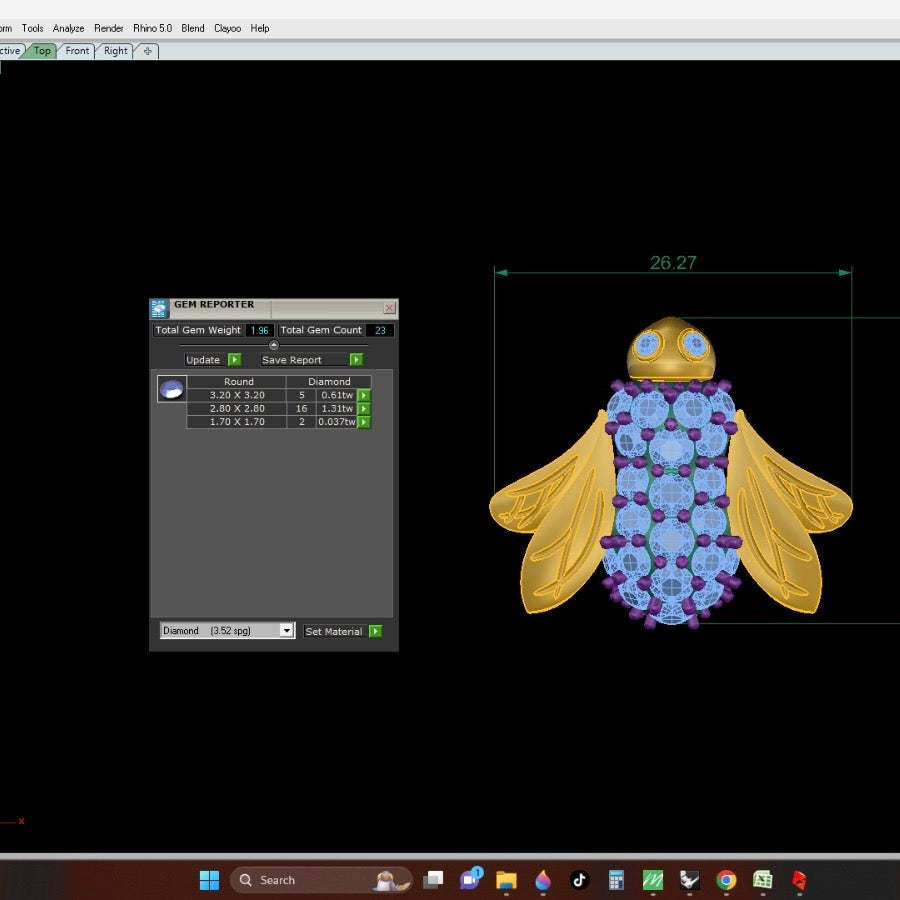This screenshot has height=900, width=900.
Task: Open the Render menu
Action: [x=109, y=29]
